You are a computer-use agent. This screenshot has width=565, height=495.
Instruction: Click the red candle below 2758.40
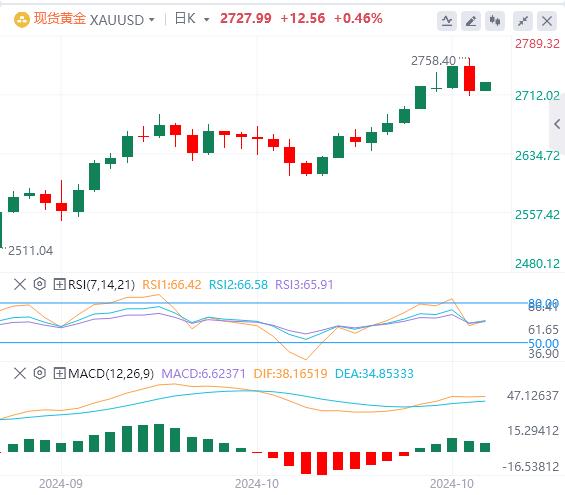tap(469, 78)
